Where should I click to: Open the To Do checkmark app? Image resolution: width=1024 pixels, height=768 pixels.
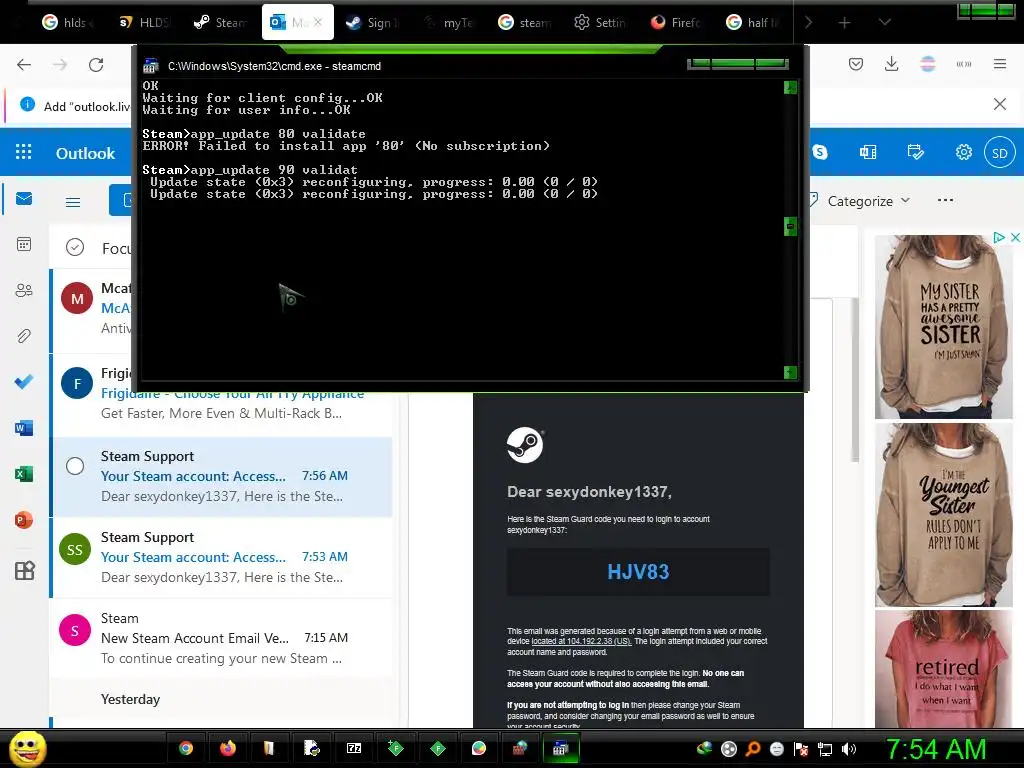point(24,381)
